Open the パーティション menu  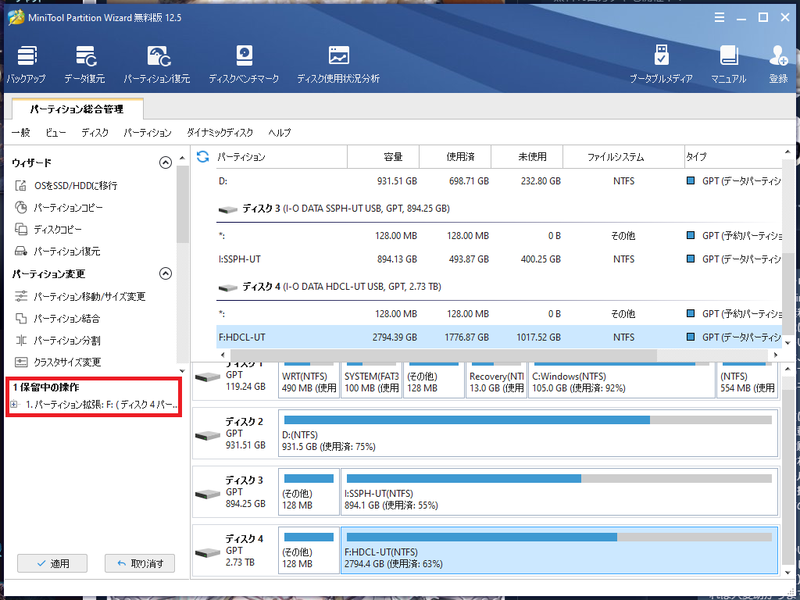pos(147,133)
